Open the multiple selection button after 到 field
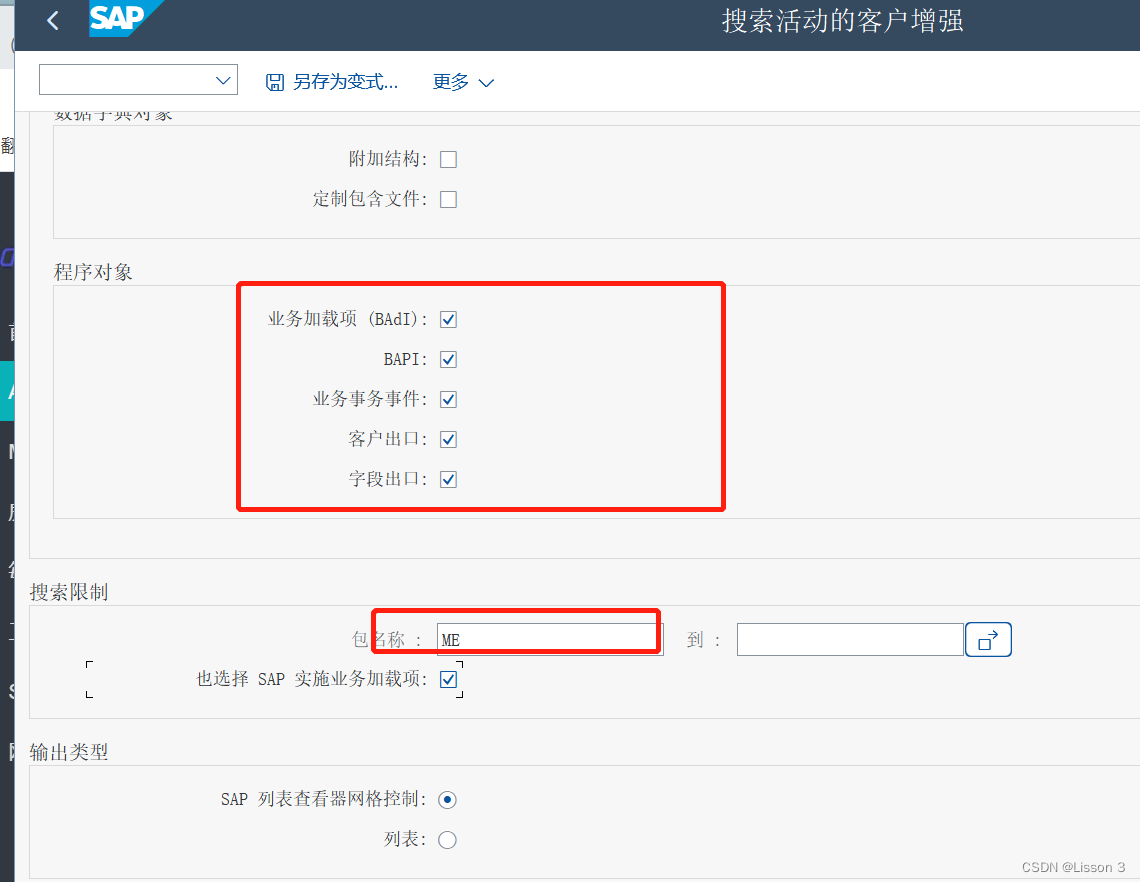This screenshot has height=882, width=1140. coord(988,640)
